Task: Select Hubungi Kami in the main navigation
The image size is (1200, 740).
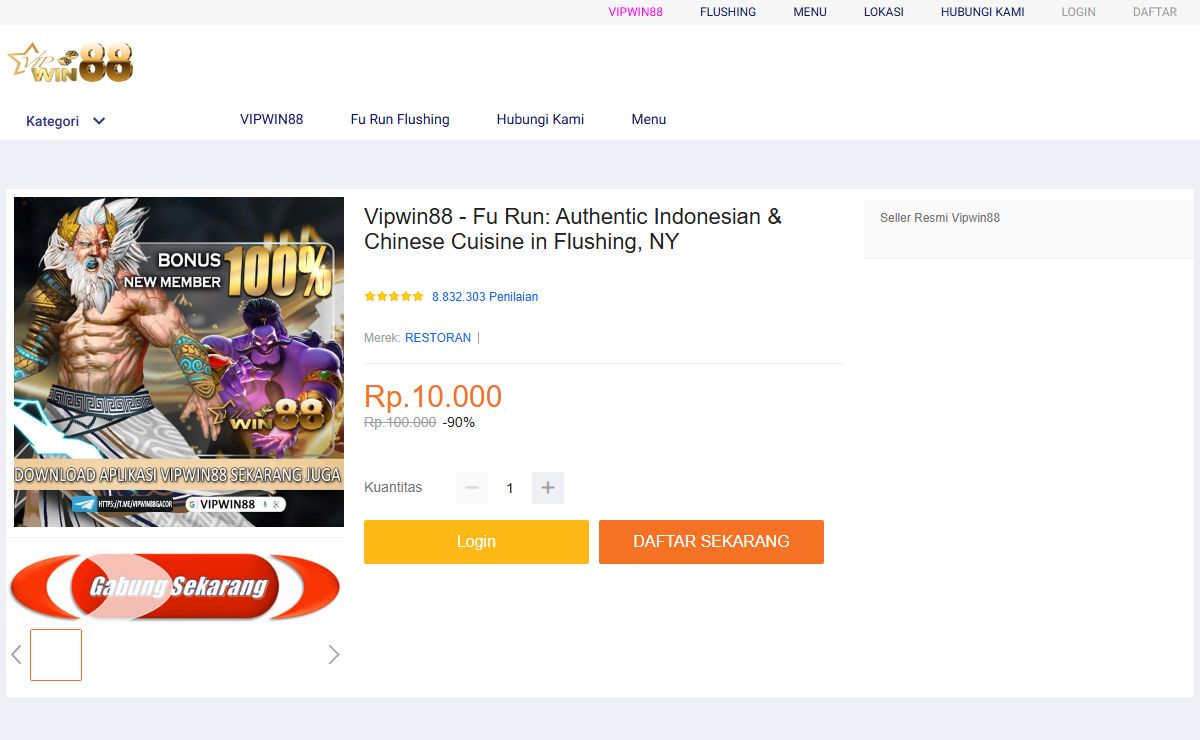Action: tap(540, 119)
